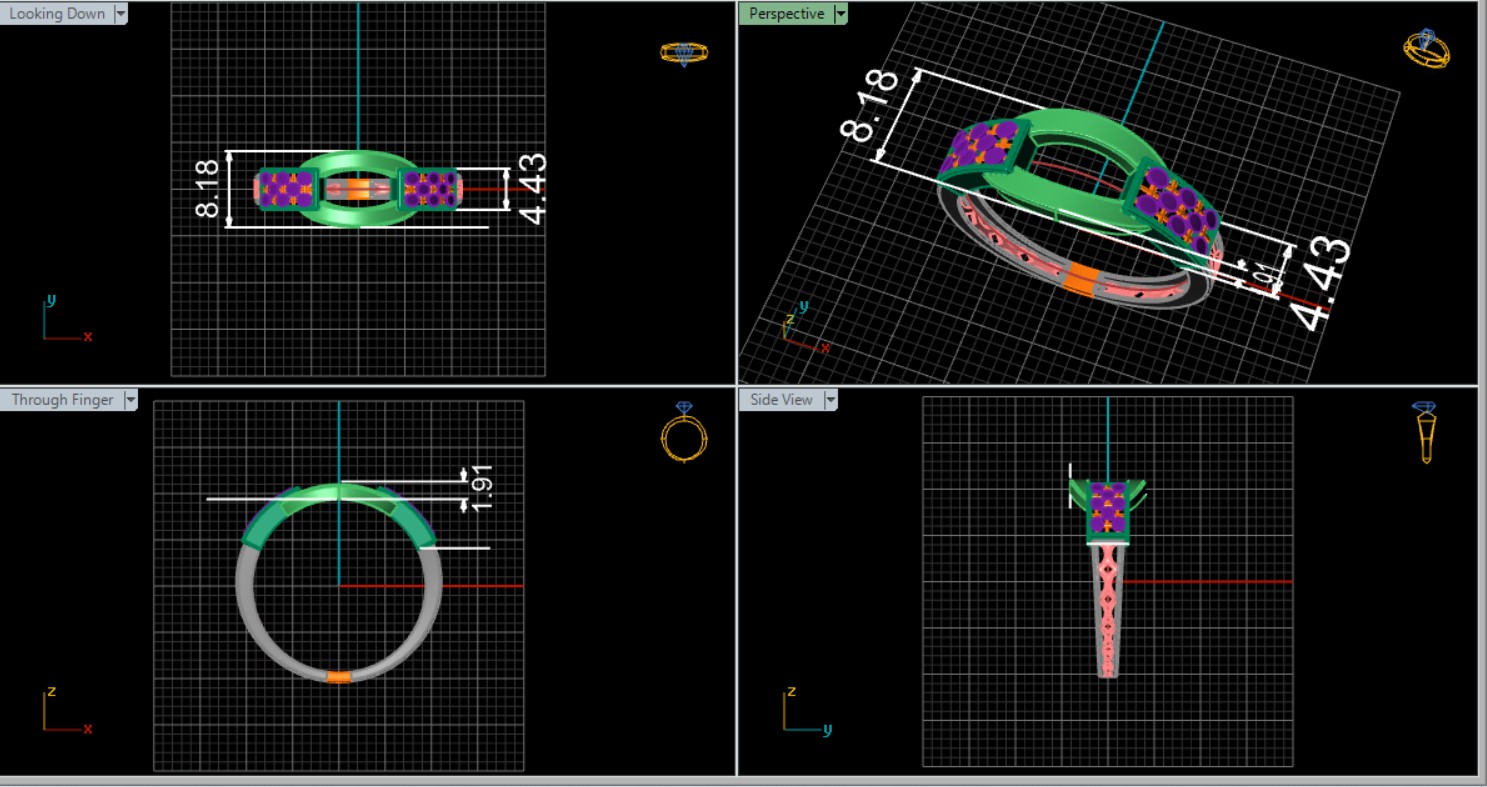The height and width of the screenshot is (787, 1487).
Task: Expand the Side View viewport dropdown arrow
Action: pyautogui.click(x=829, y=400)
